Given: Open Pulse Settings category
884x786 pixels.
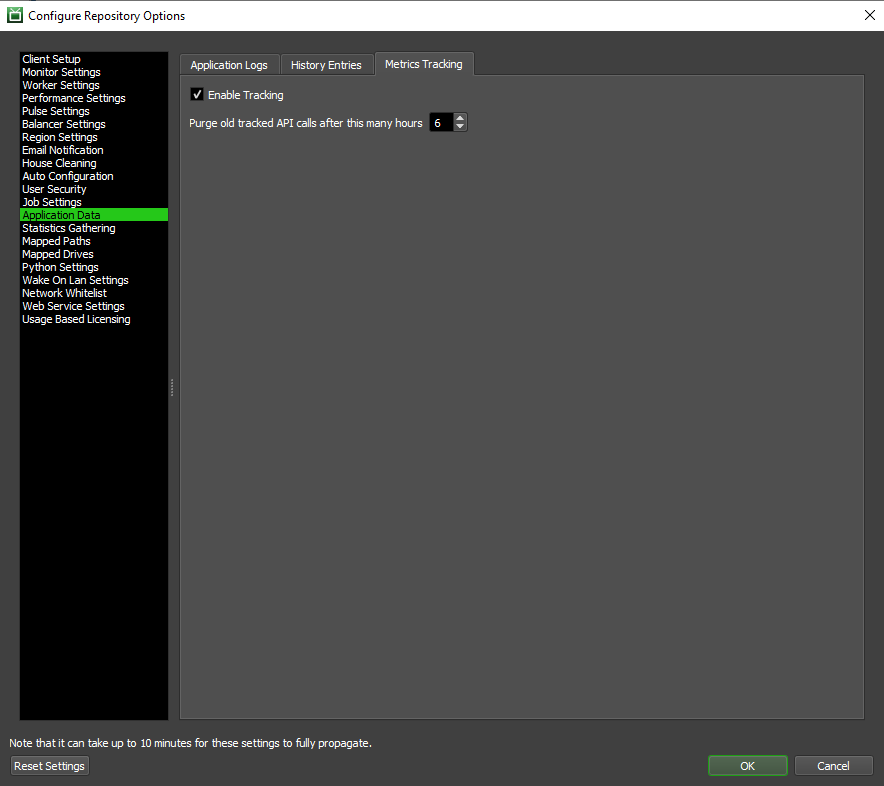Looking at the screenshot, I should coord(94,111).
